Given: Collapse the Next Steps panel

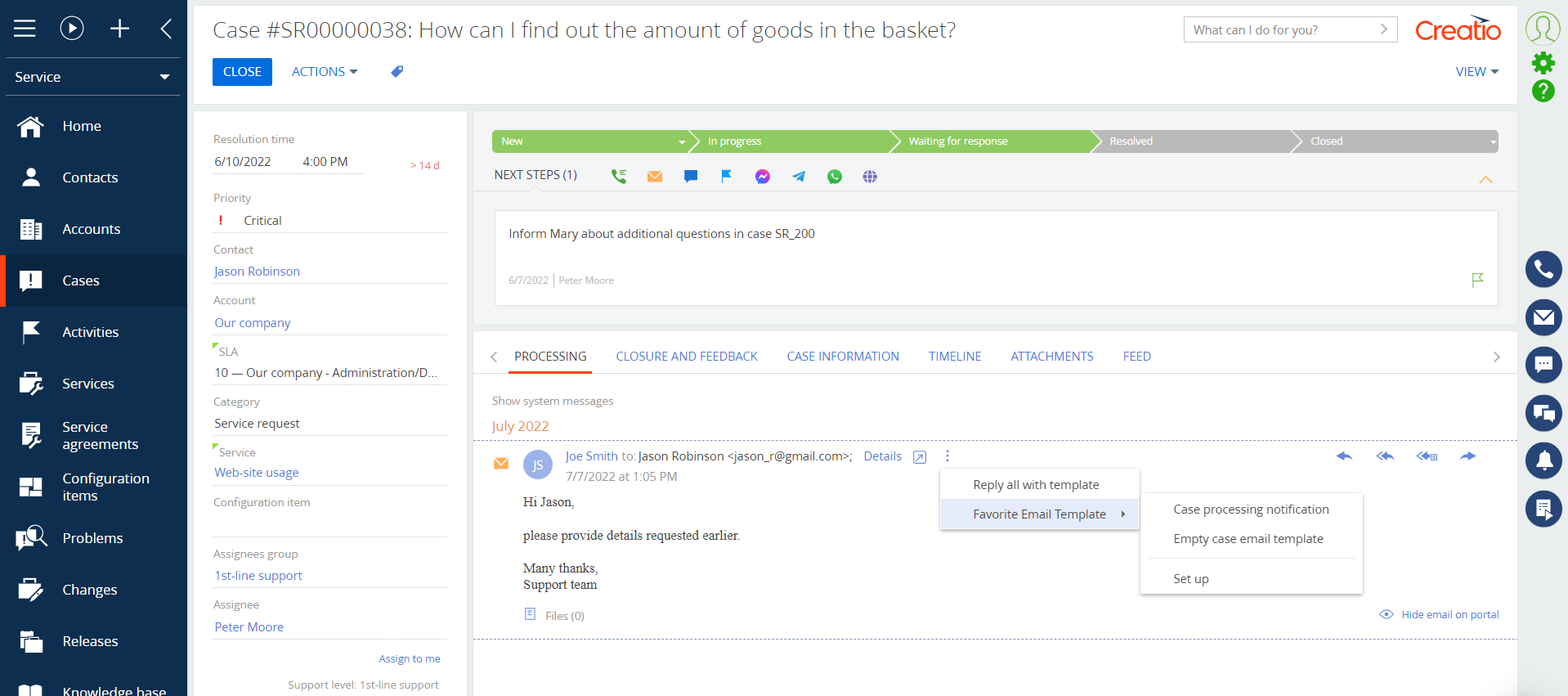Looking at the screenshot, I should pyautogui.click(x=1485, y=179).
